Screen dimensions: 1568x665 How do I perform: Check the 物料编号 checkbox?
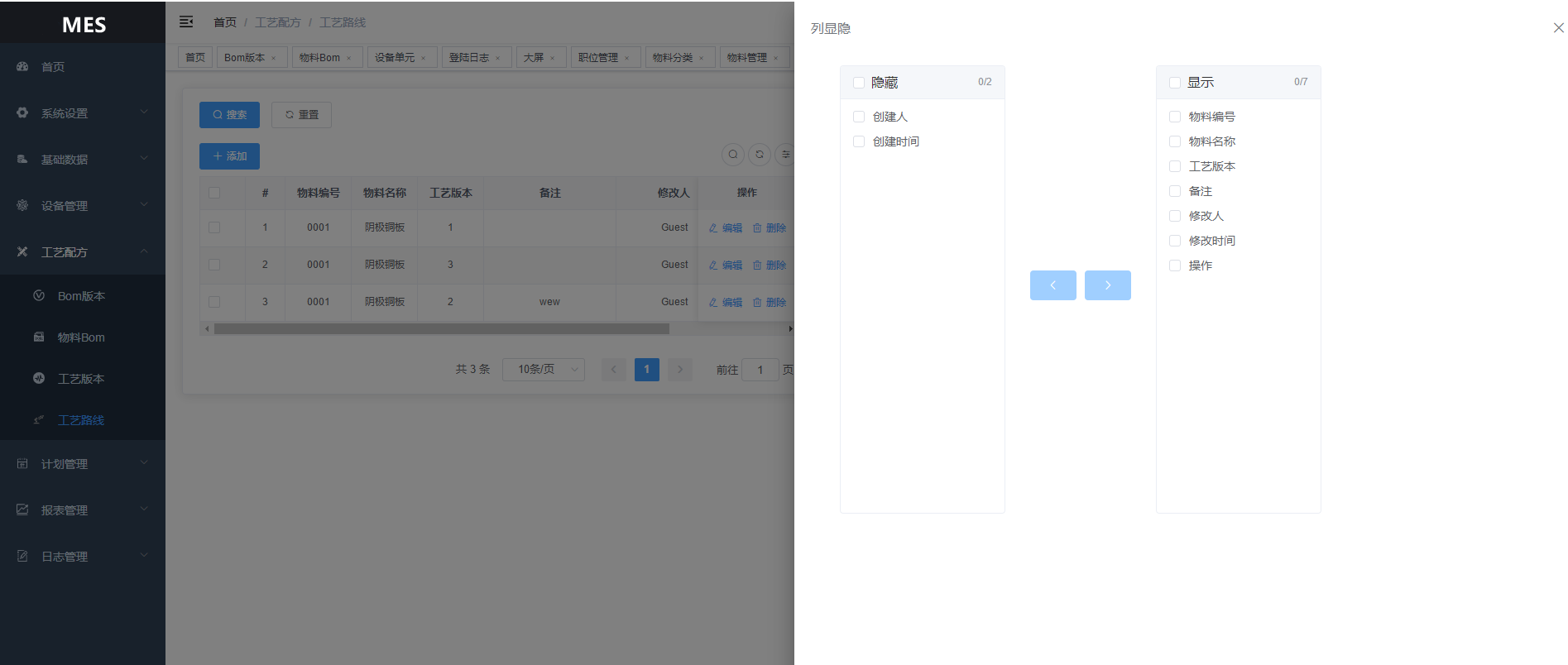click(1175, 117)
